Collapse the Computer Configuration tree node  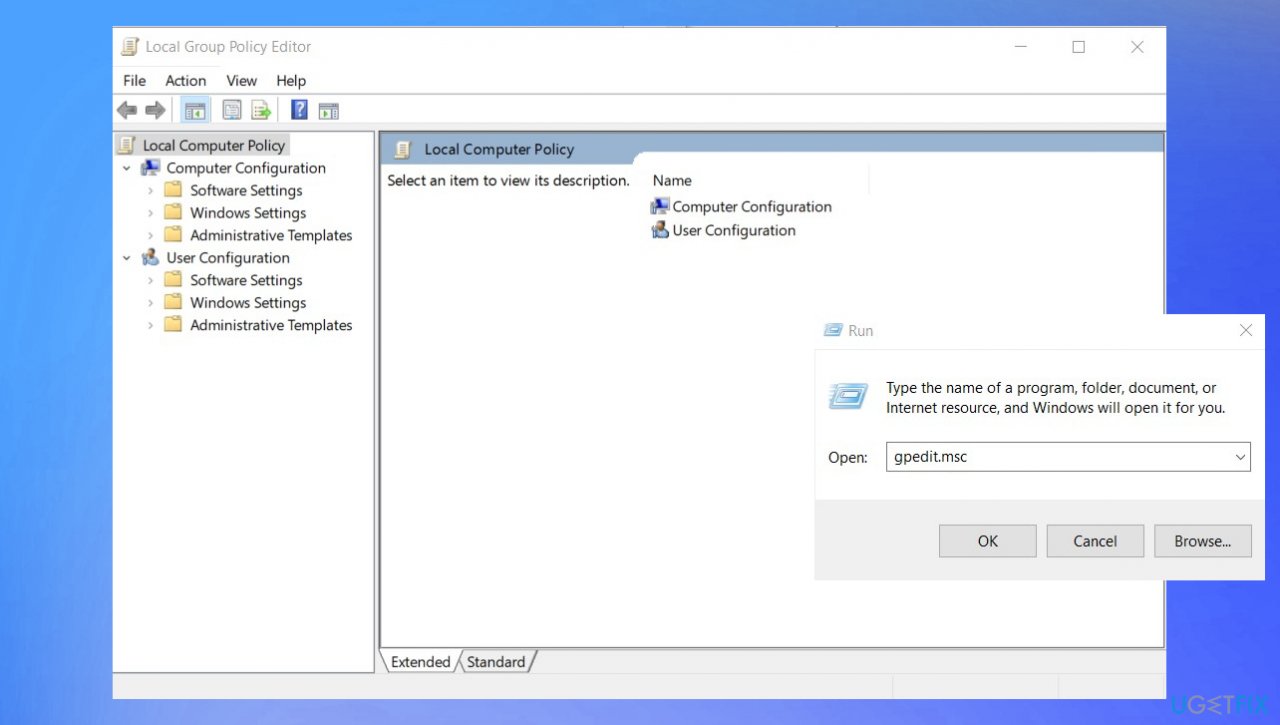point(127,168)
